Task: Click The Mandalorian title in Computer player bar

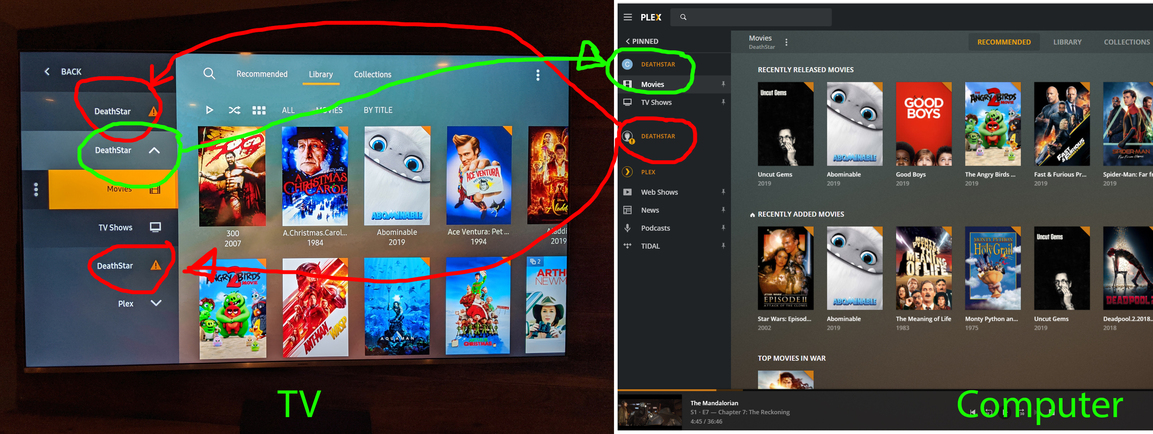Action: click(x=715, y=403)
